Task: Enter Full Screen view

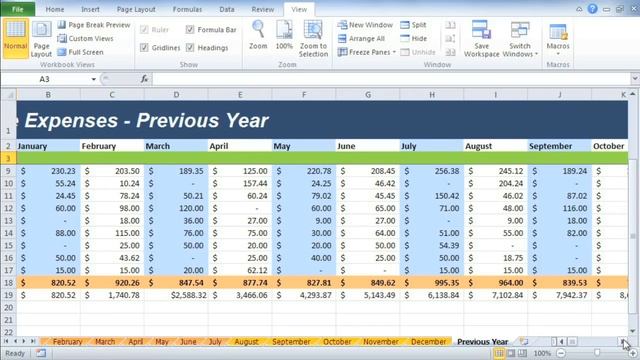Action: 80,52
